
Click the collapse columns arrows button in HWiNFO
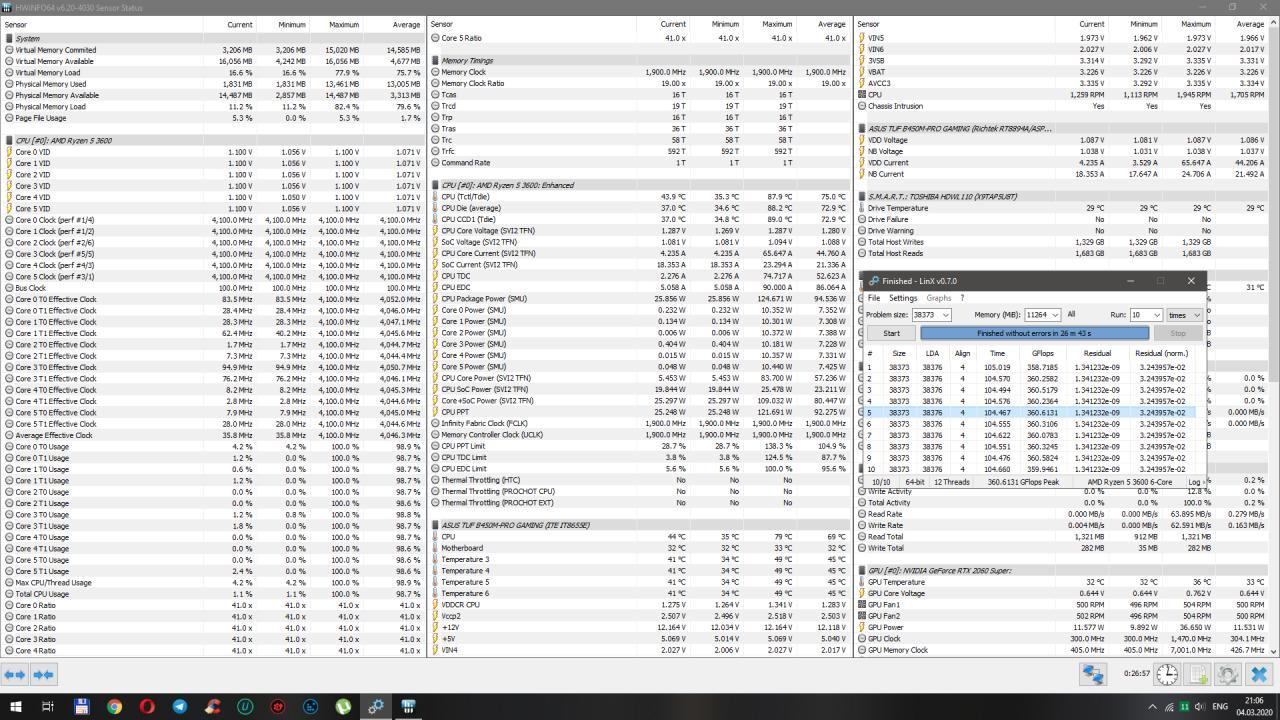tap(43, 675)
